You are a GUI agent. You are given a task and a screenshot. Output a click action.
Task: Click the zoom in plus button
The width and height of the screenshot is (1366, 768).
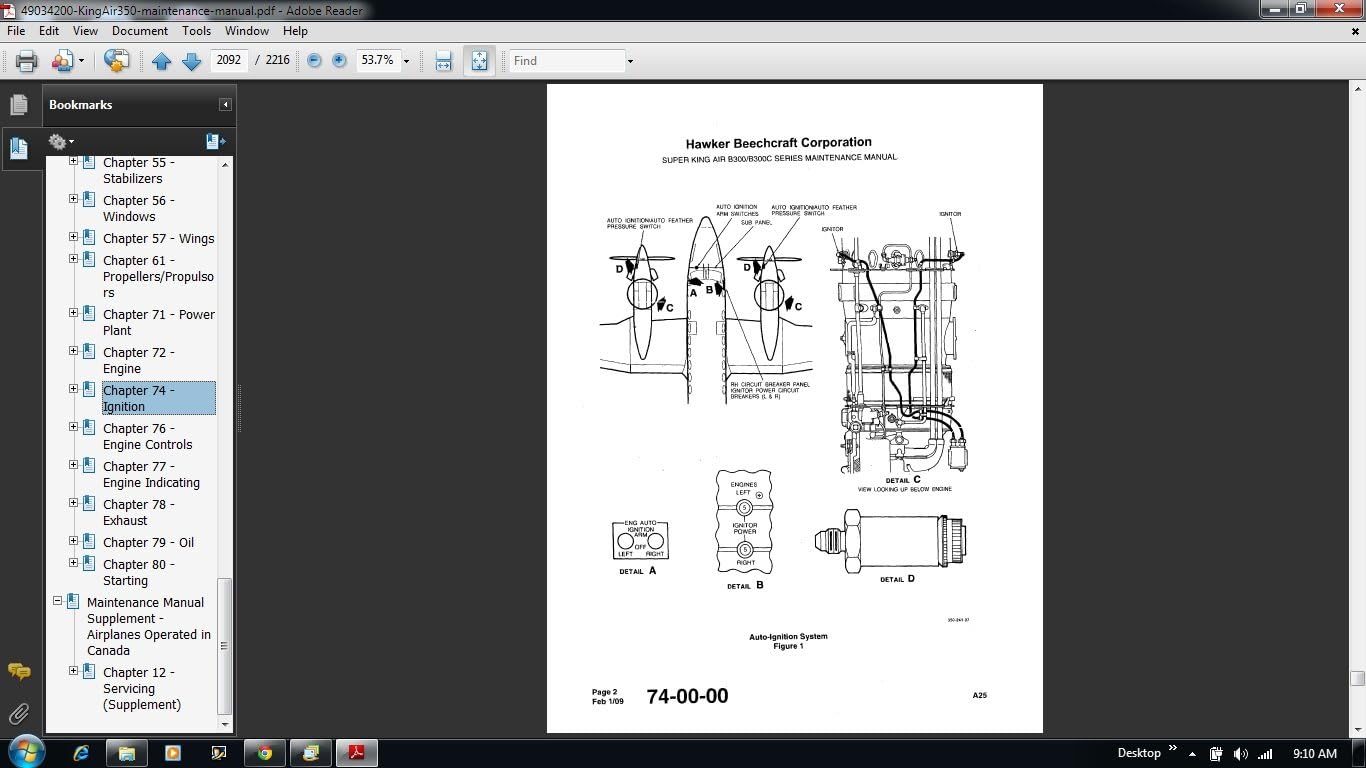tap(339, 61)
